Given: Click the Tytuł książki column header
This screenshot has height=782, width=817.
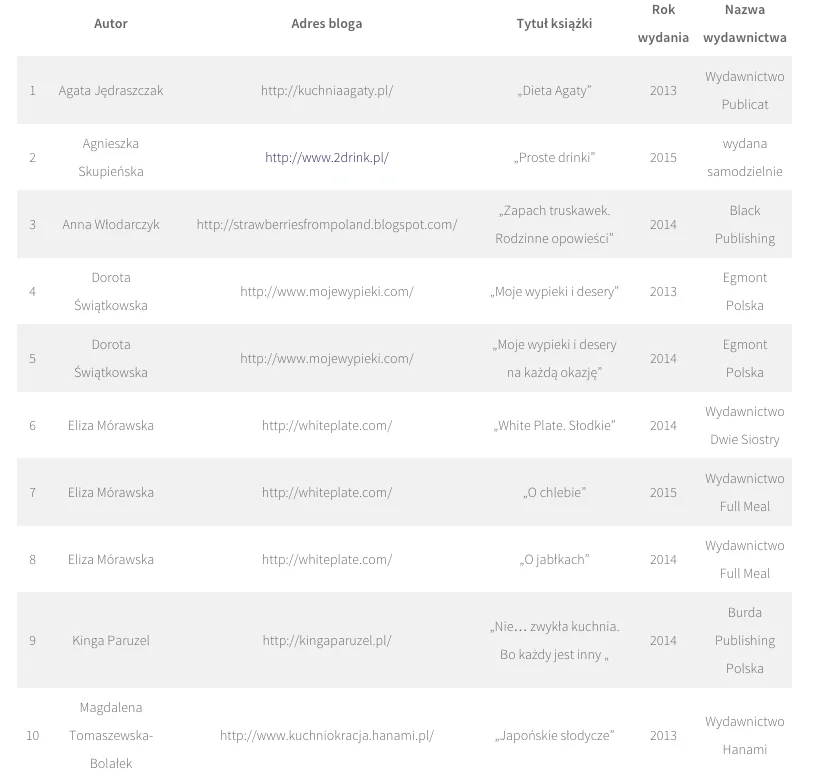Looking at the screenshot, I should tap(554, 23).
